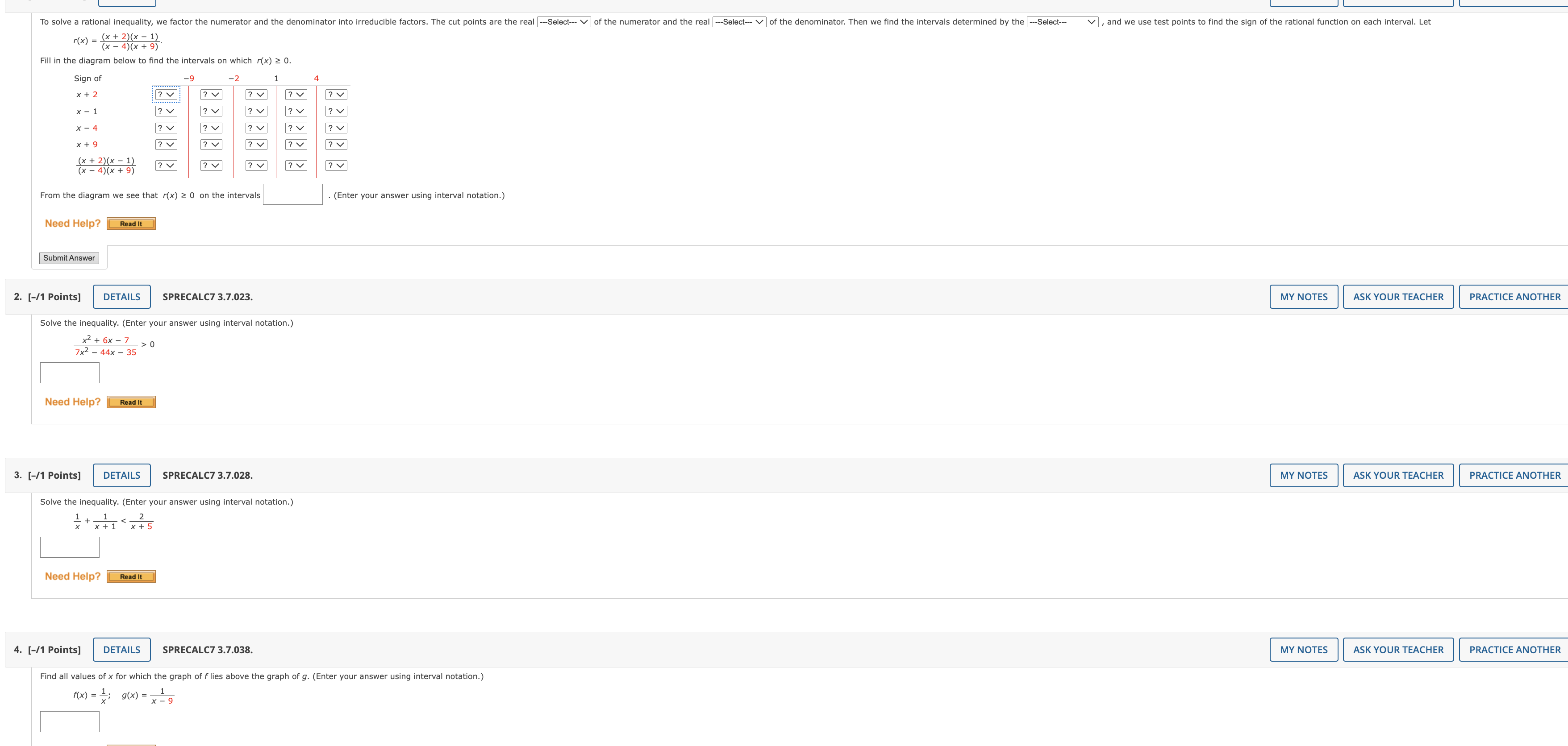The image size is (1568, 746).
Task: Open the Select dropdown for intervals determined by
Action: point(1062,22)
